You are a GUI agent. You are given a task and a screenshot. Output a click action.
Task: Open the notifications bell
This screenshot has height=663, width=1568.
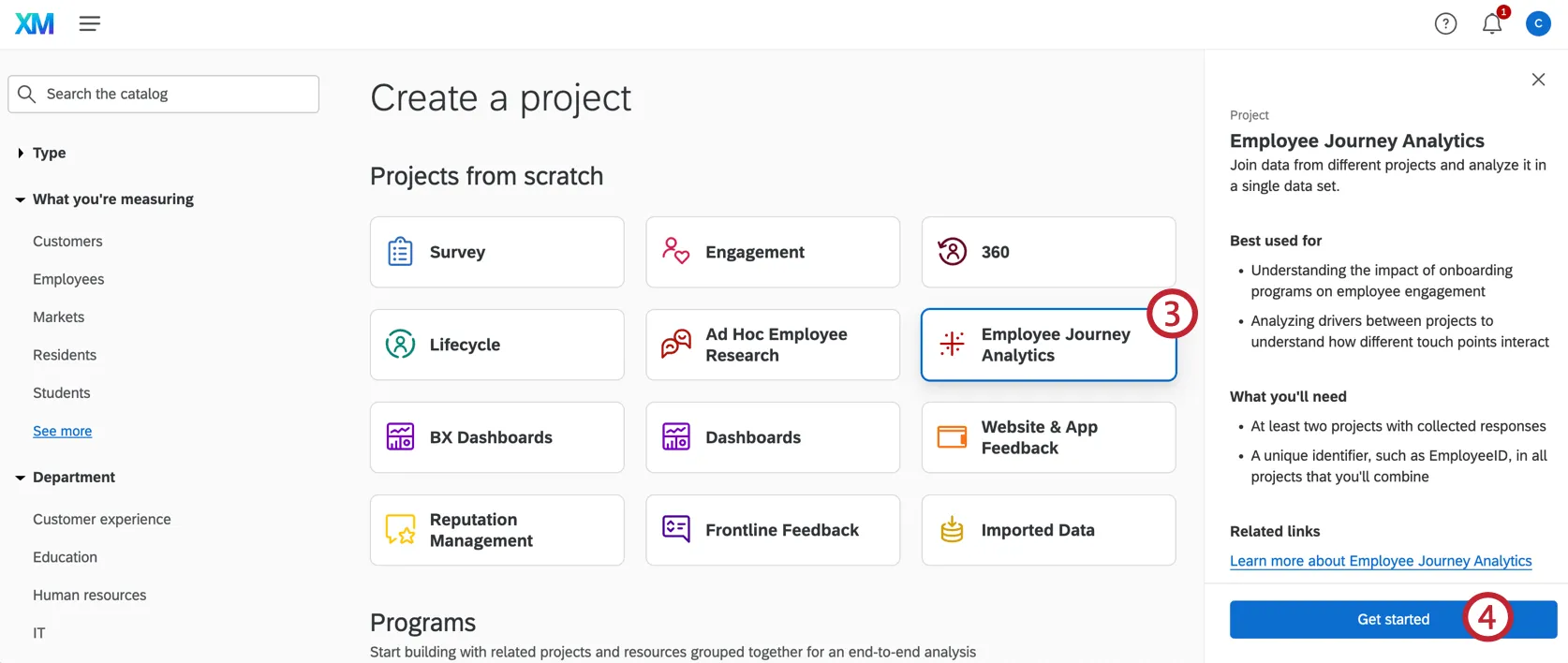tap(1492, 23)
